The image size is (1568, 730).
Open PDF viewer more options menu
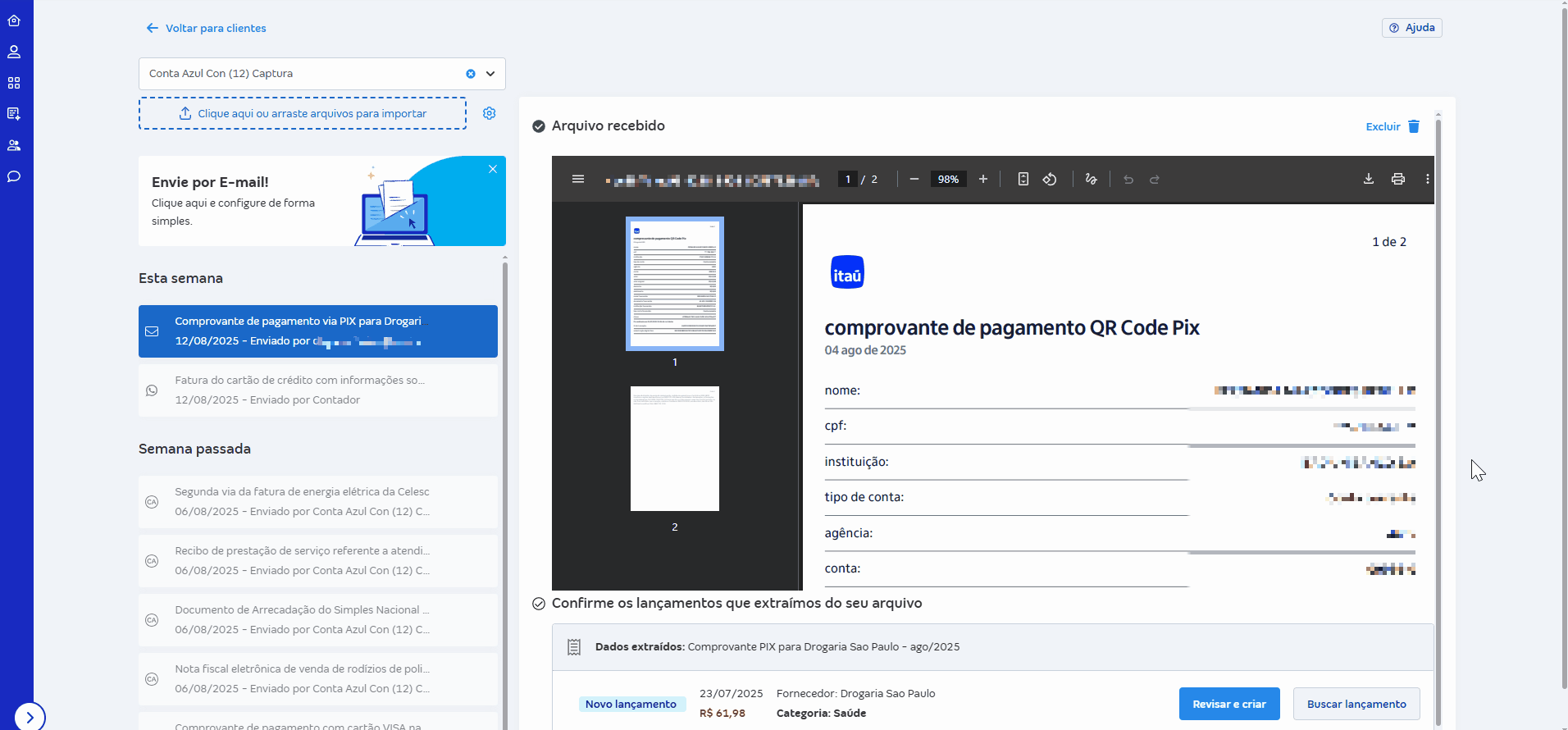(x=1428, y=179)
